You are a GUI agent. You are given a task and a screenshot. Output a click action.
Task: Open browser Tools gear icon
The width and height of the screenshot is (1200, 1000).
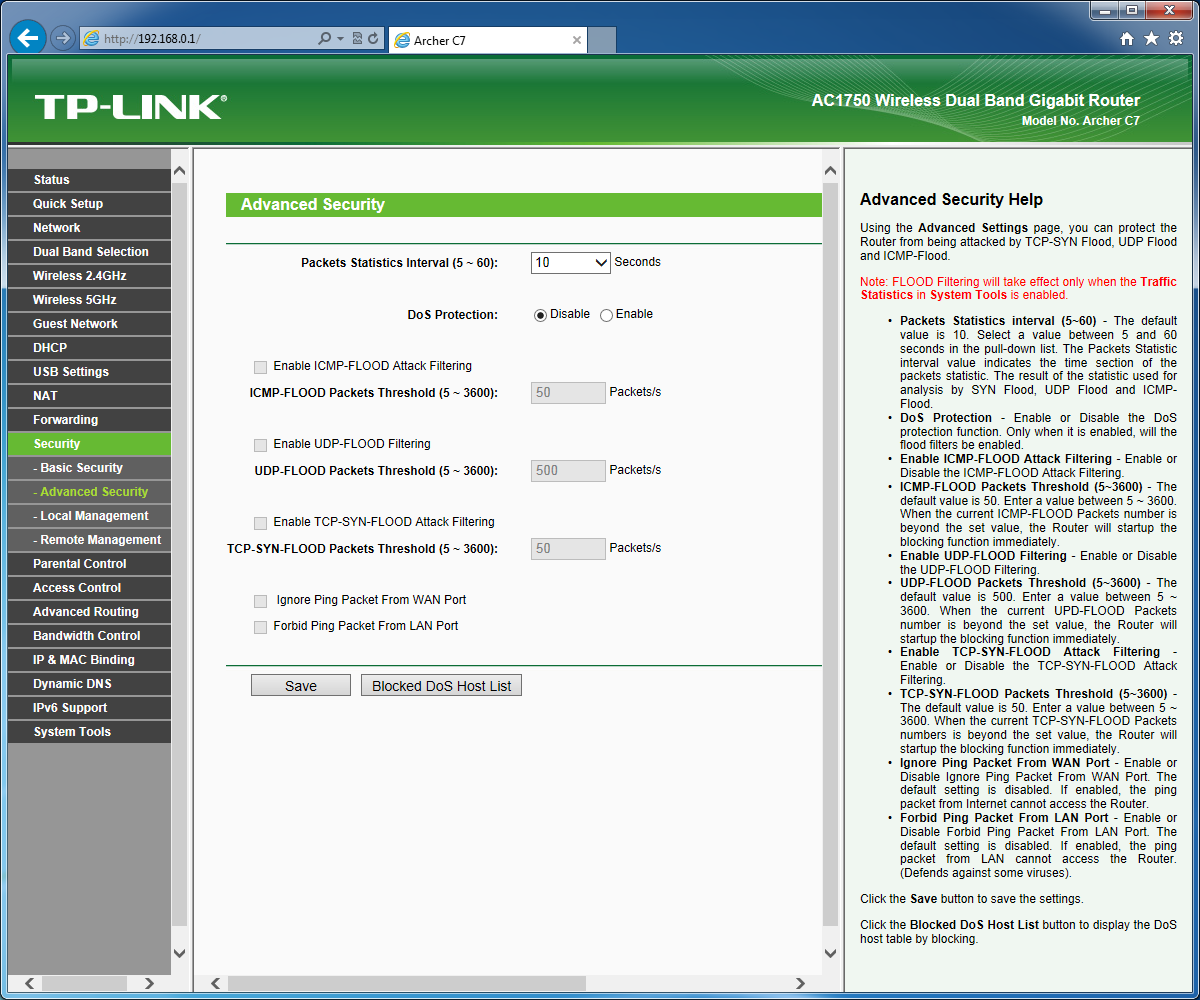pos(1176,39)
